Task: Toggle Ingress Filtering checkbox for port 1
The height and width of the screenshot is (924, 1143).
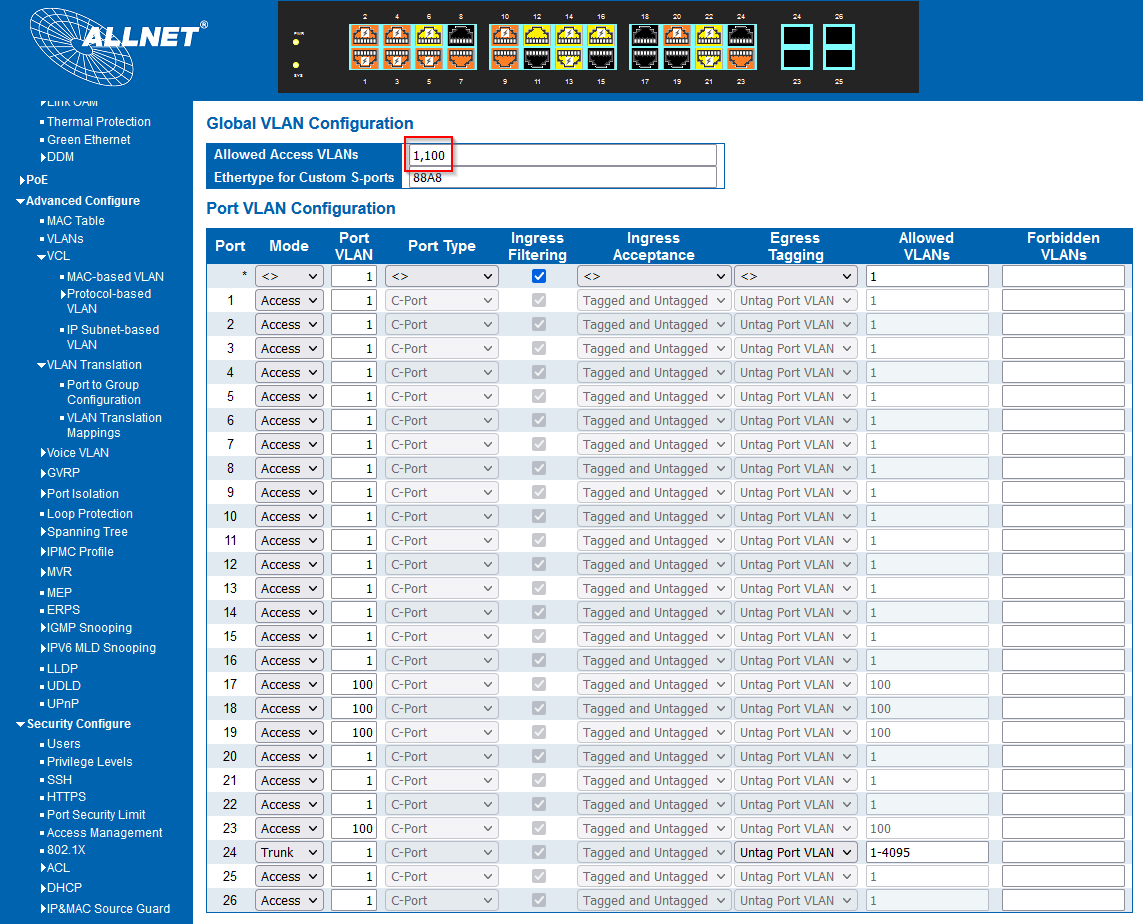Action: pyautogui.click(x=539, y=300)
